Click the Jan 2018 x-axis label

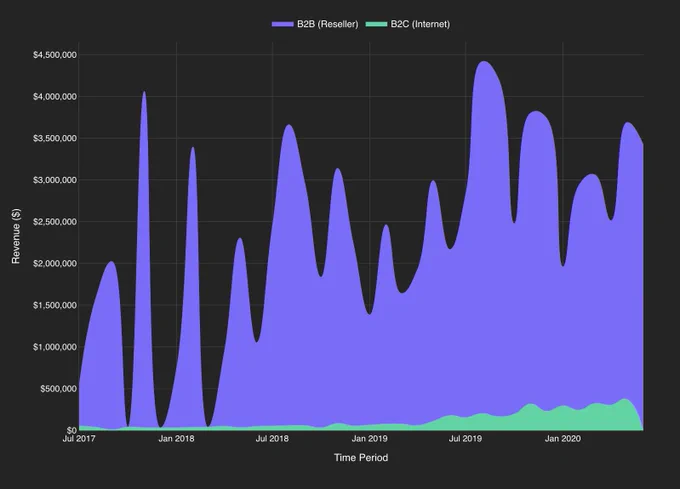coord(176,439)
